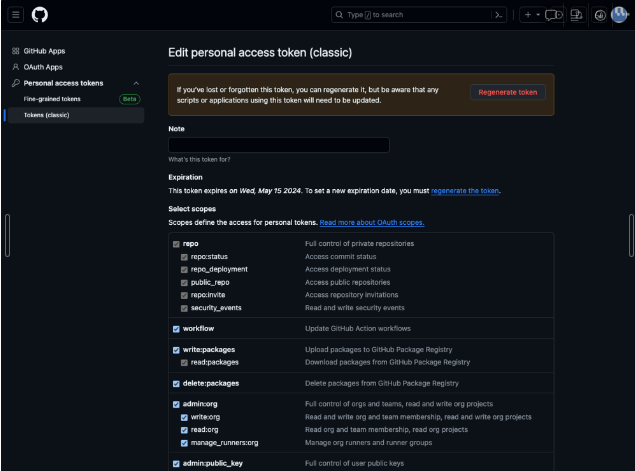Screen dimensions: 635x471
Task: Select Personal access tokens menu item
Action: coord(63,83)
